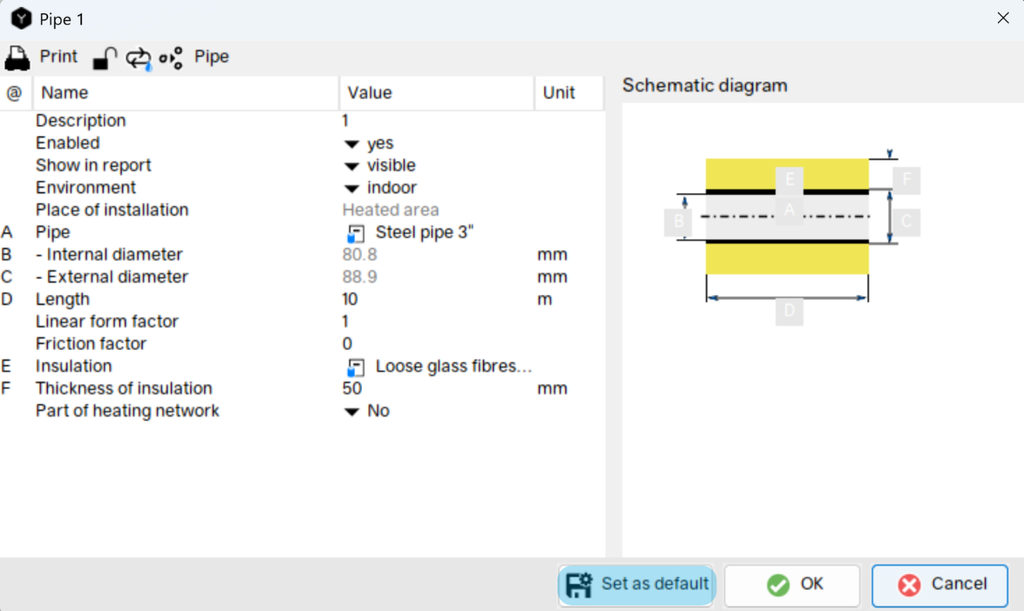The height and width of the screenshot is (611, 1024).
Task: Click label F in schematic diagram
Action: point(906,180)
